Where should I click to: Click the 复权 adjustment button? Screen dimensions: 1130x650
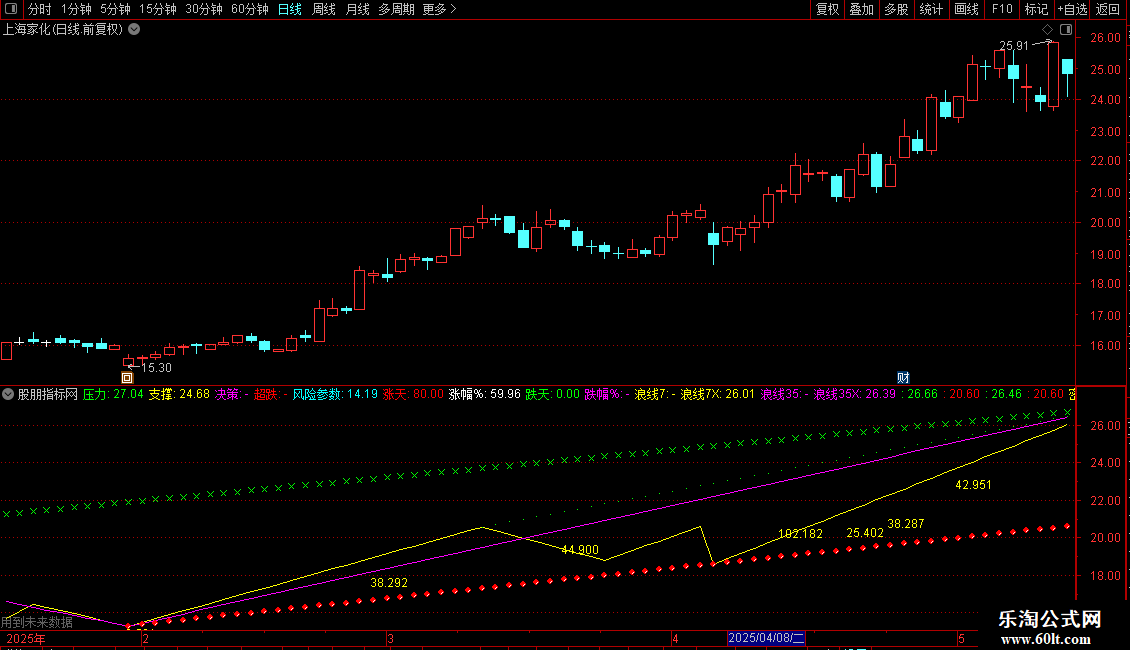coord(827,9)
